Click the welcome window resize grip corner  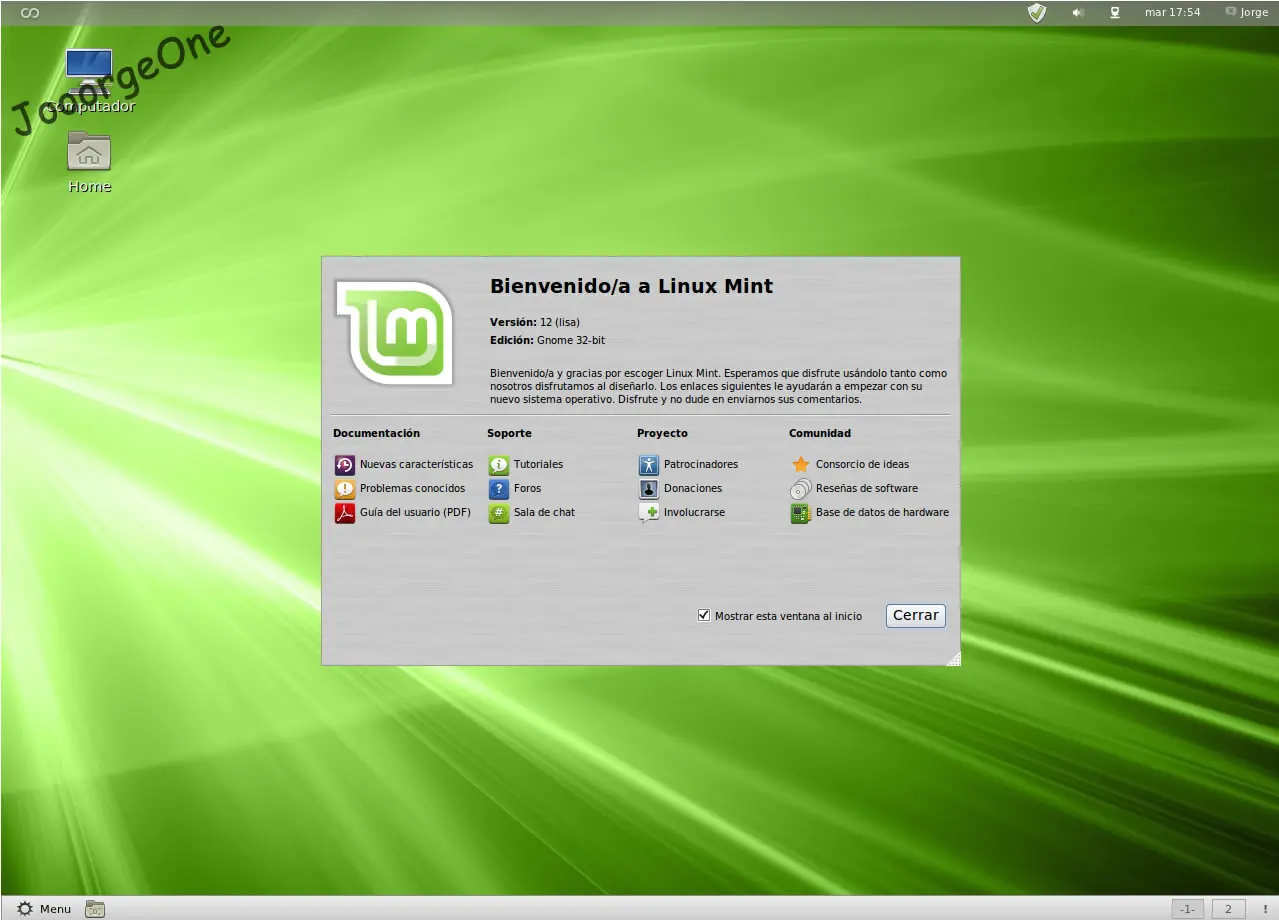953,658
